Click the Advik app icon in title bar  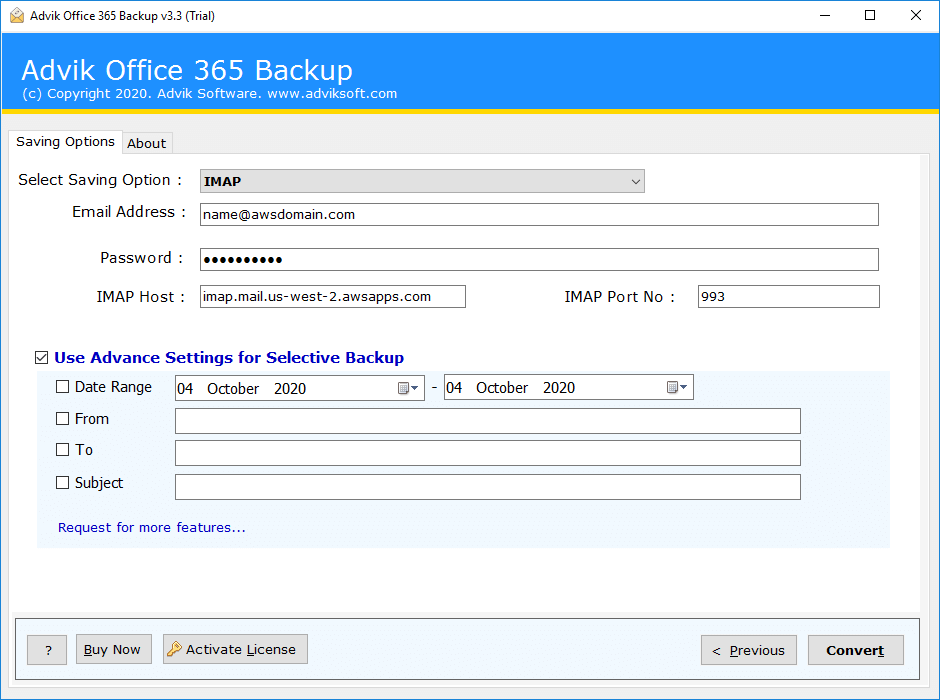click(17, 16)
